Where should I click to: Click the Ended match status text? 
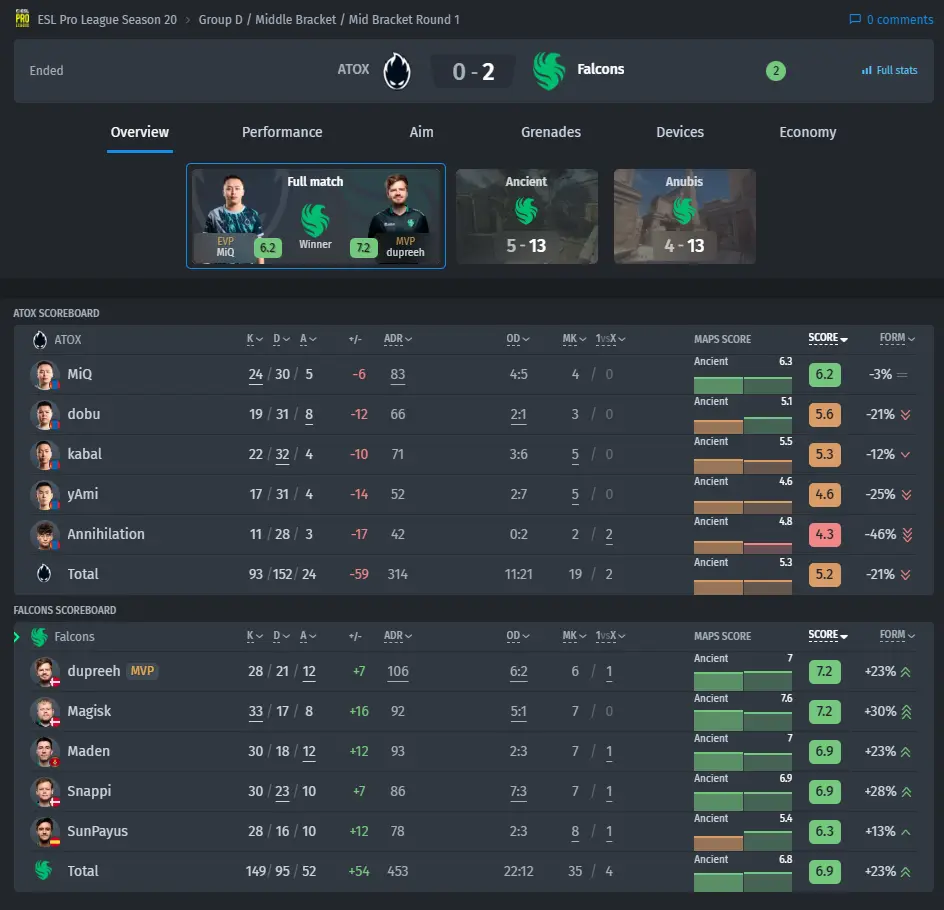46,71
